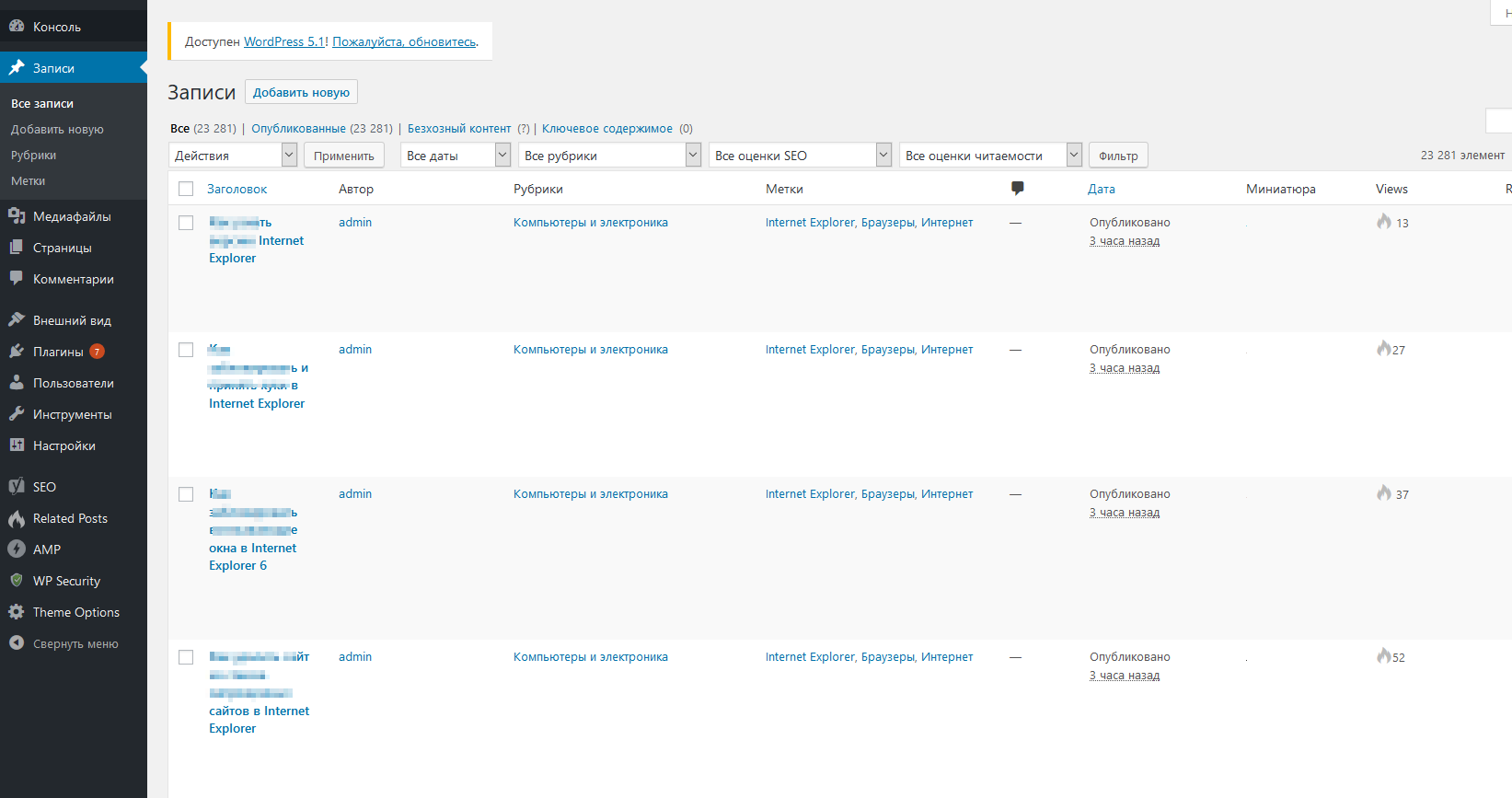Click the WP Security shield icon
Viewport: 1512px width, 798px height.
(17, 581)
